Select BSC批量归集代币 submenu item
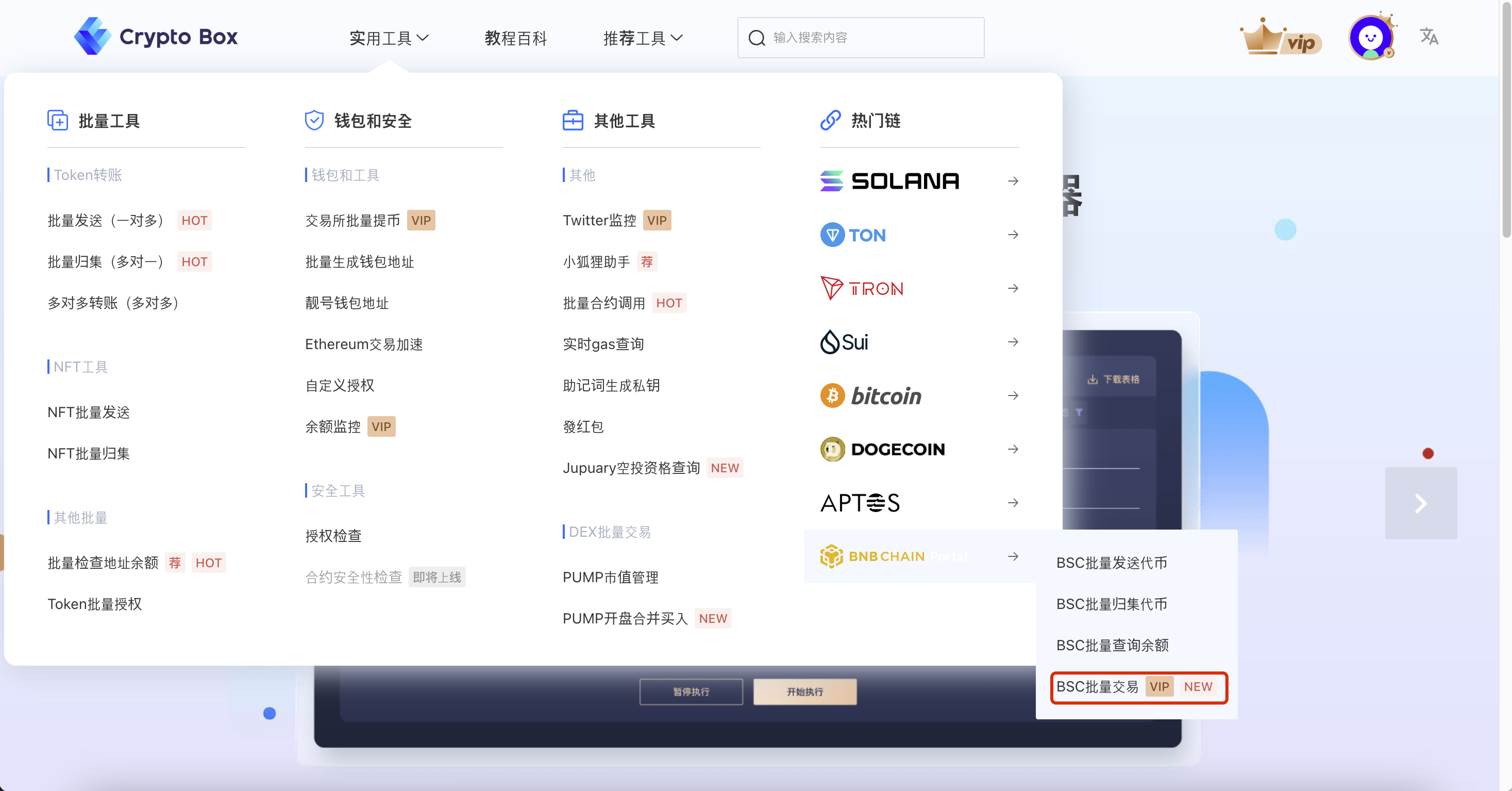 [1112, 604]
